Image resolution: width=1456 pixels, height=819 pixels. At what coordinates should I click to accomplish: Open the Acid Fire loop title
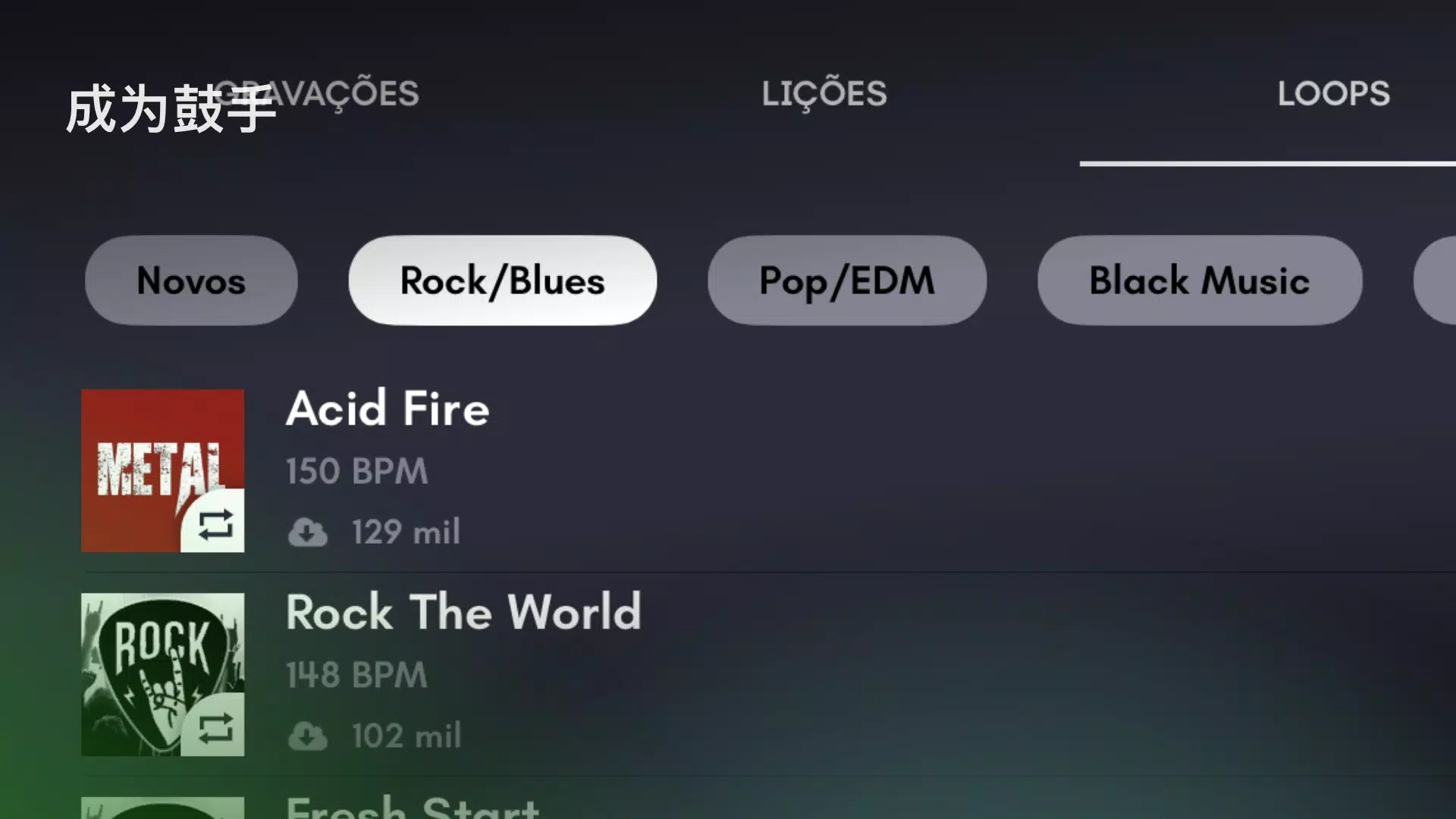(388, 409)
